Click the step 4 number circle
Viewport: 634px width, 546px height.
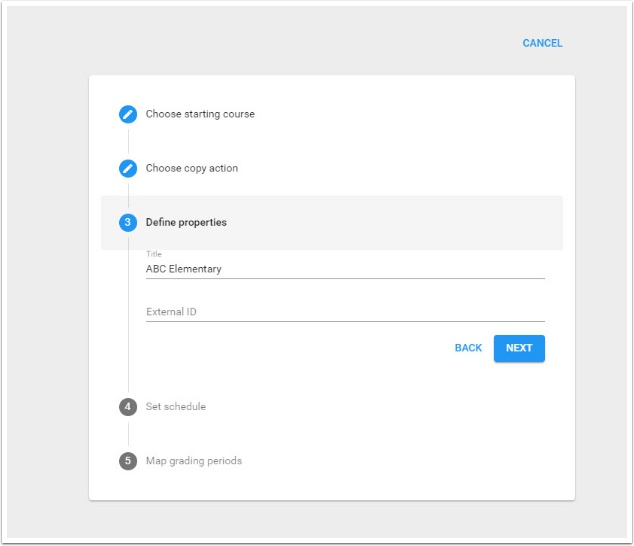tap(128, 407)
